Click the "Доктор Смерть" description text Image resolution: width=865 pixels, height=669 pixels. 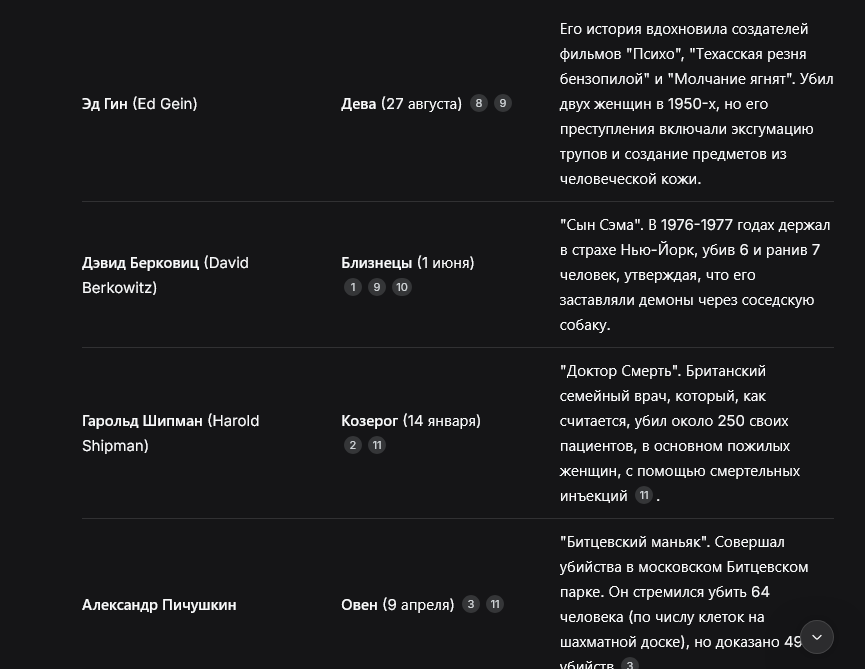click(x=680, y=433)
